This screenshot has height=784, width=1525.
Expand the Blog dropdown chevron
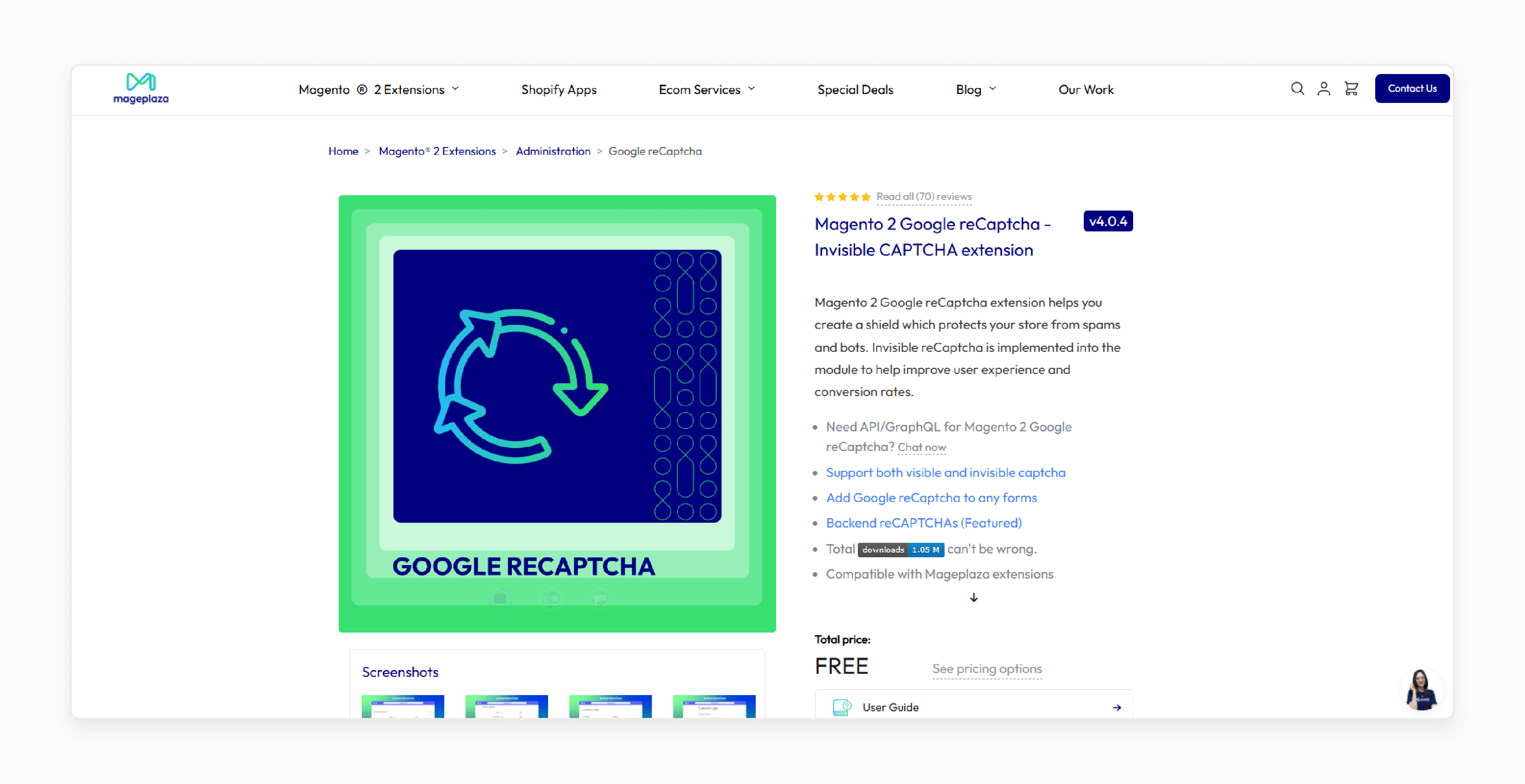pyautogui.click(x=993, y=89)
